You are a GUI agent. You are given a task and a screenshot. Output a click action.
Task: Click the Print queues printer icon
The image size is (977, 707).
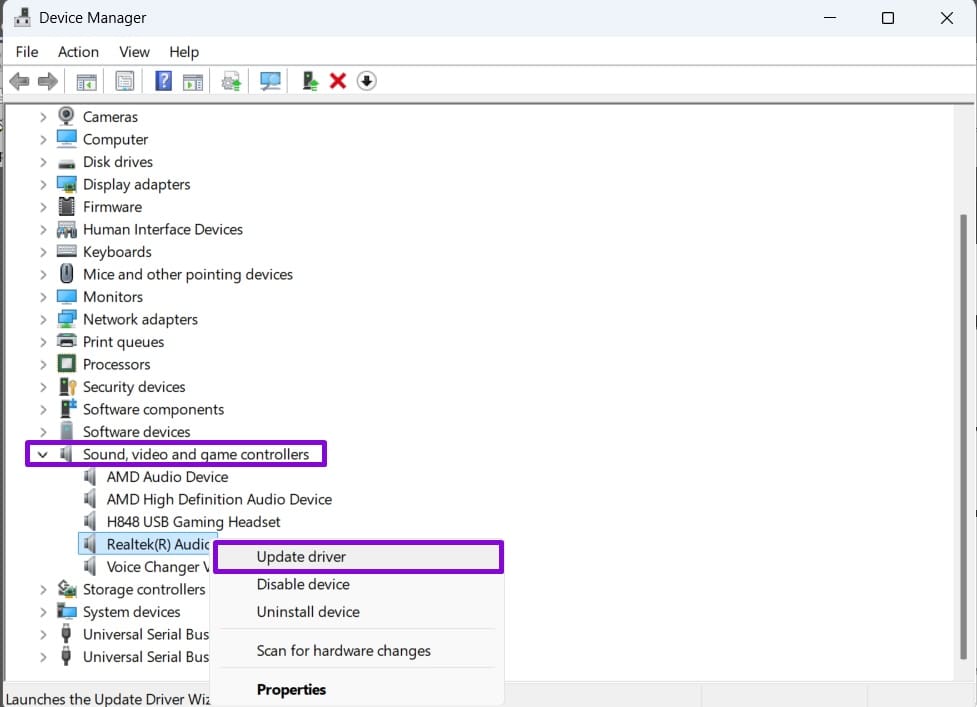(67, 341)
